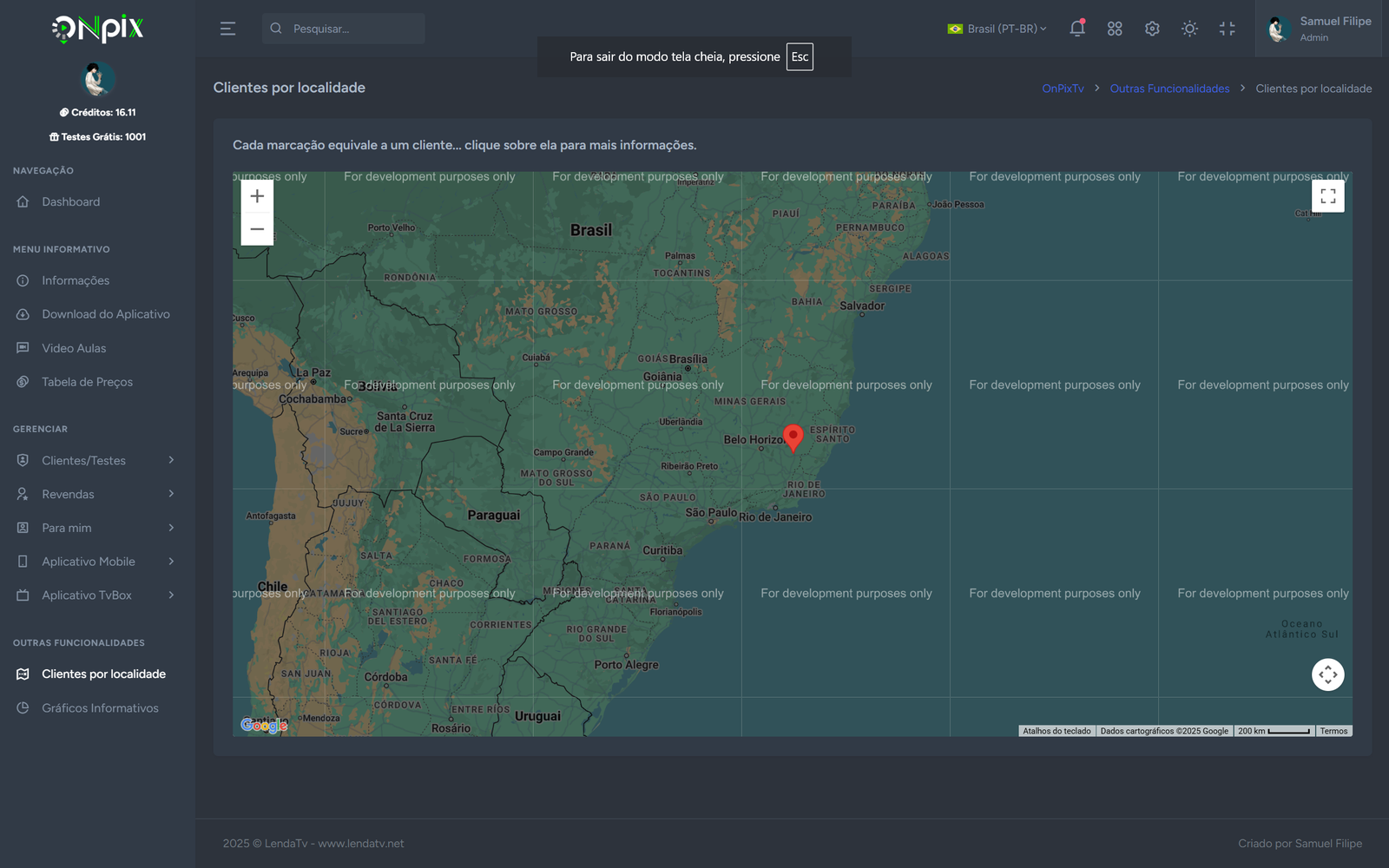
Task: Click the Clientes/Testes shield icon
Action: coord(23,460)
